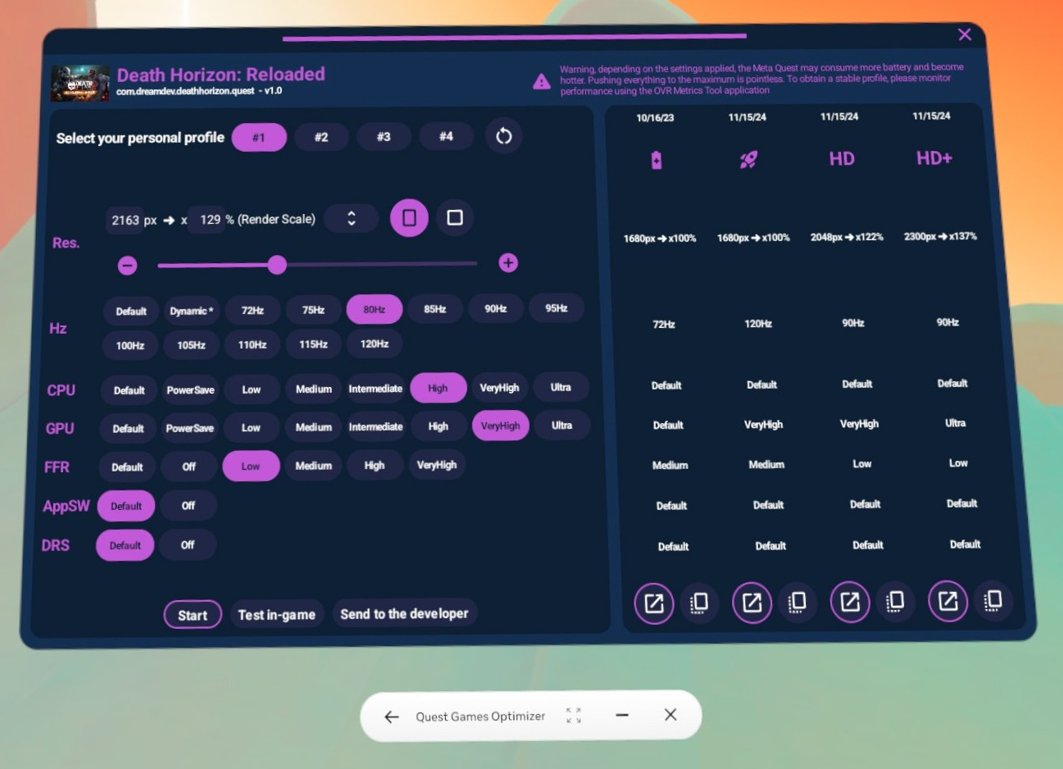Set CPU level to Ultra
The width and height of the screenshot is (1063, 769).
pyautogui.click(x=561, y=387)
